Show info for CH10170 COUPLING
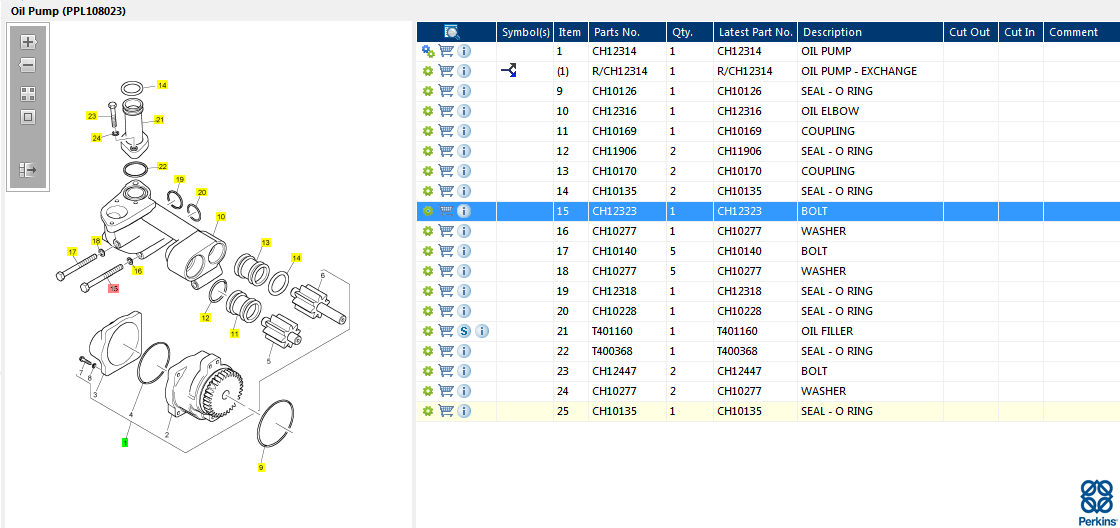This screenshot has width=1120, height=528. 464,171
